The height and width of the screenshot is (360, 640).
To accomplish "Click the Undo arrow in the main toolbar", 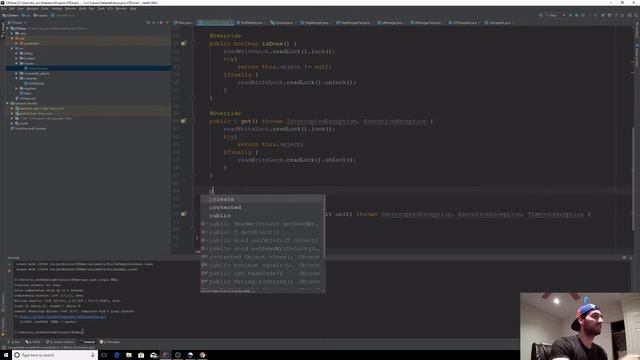I will [x=622, y=15].
